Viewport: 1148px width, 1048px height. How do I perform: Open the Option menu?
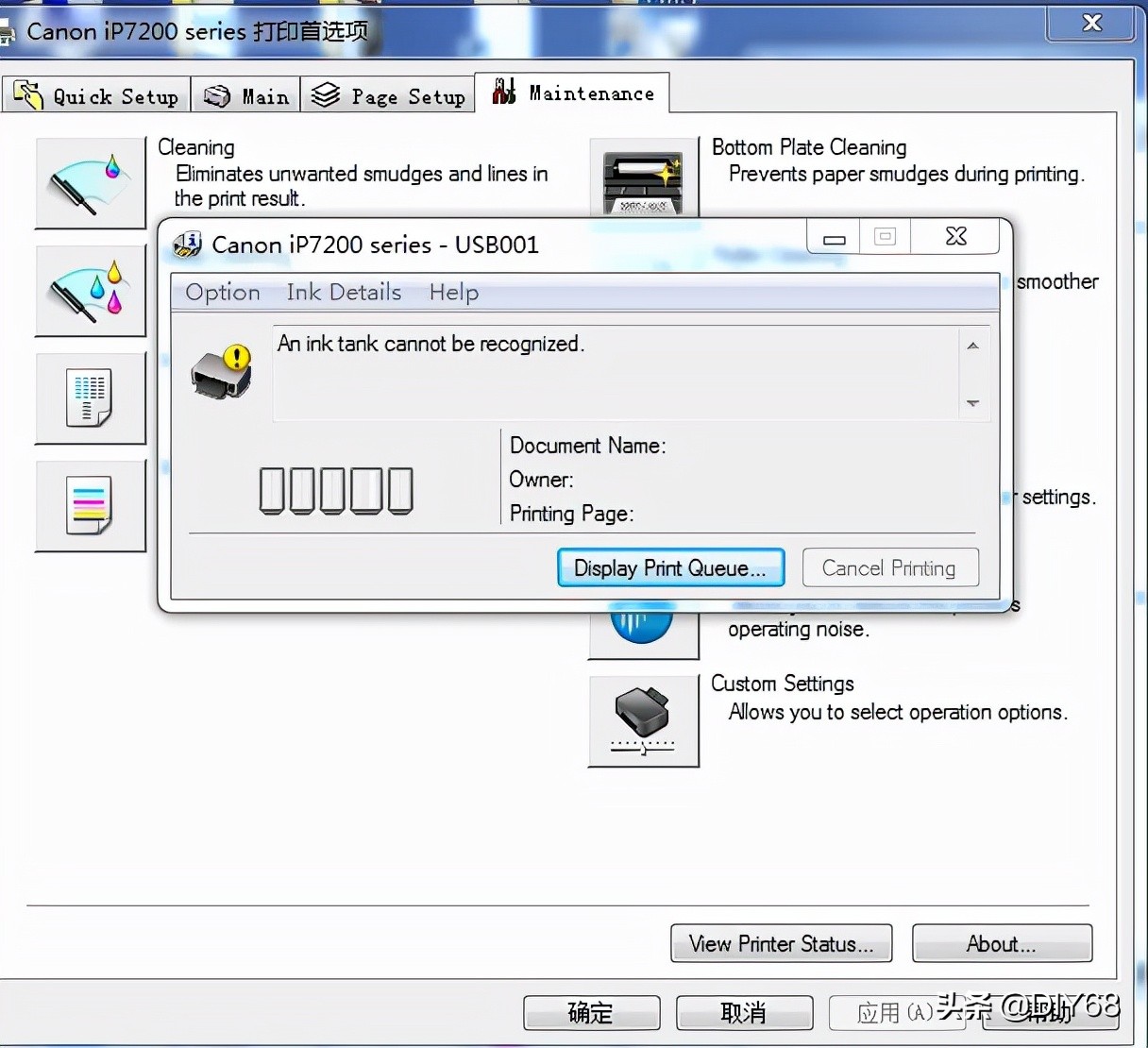[x=223, y=293]
